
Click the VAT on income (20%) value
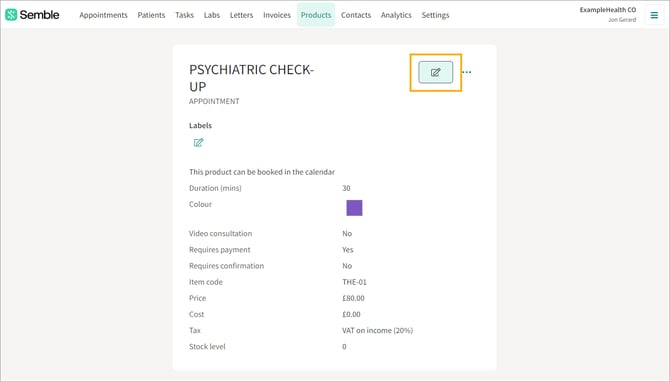(377, 330)
